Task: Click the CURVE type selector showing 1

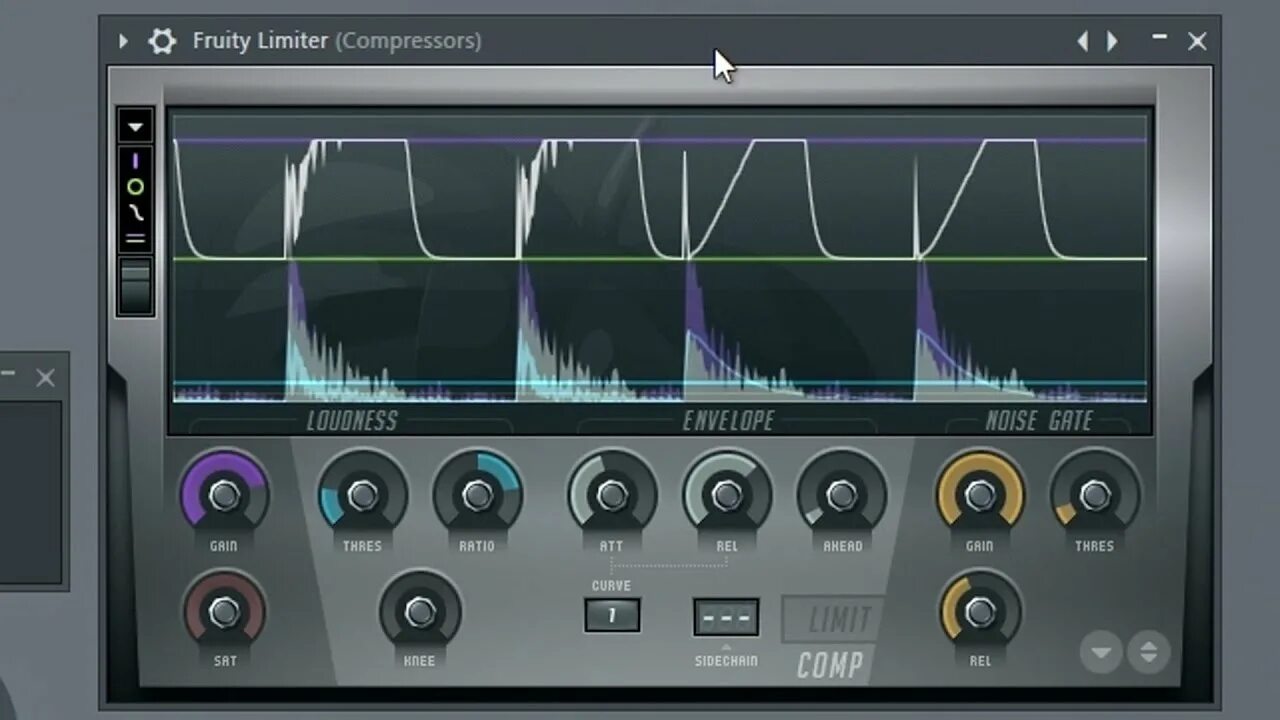Action: coord(611,615)
